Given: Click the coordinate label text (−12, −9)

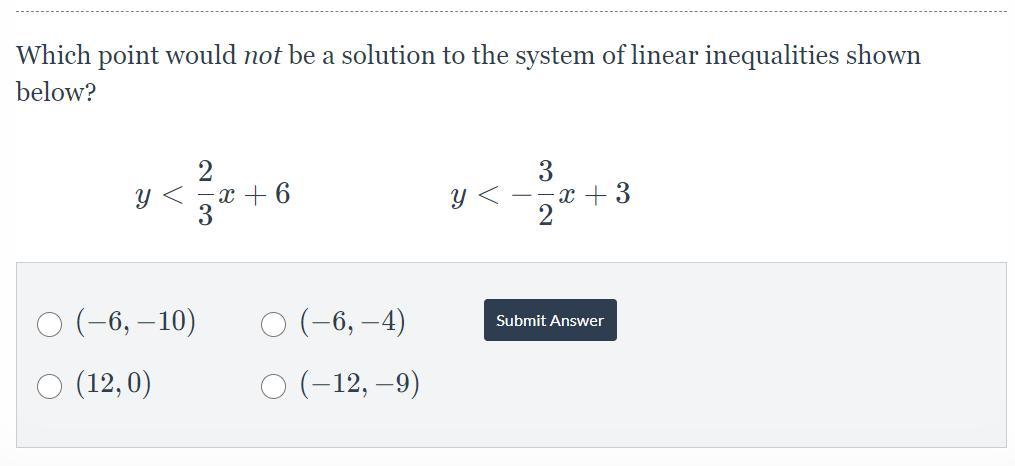Looking at the screenshot, I should pos(360,384).
